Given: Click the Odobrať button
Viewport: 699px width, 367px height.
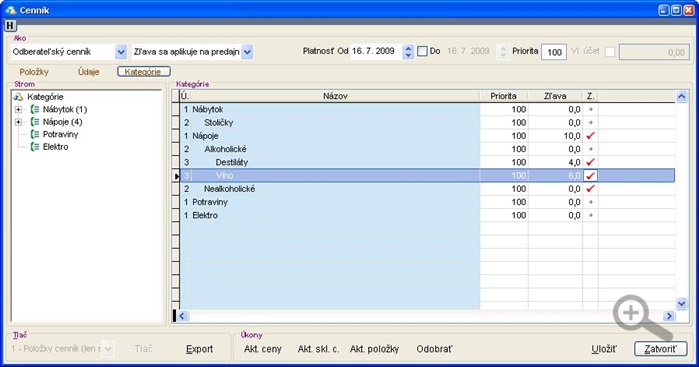Looking at the screenshot, I should 434,349.
